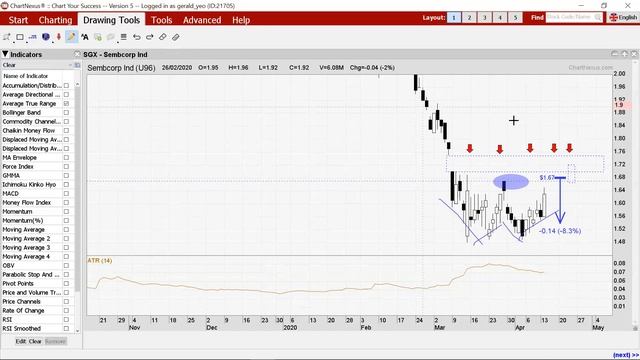Open the line style dropdown arrow

click(x=118, y=42)
